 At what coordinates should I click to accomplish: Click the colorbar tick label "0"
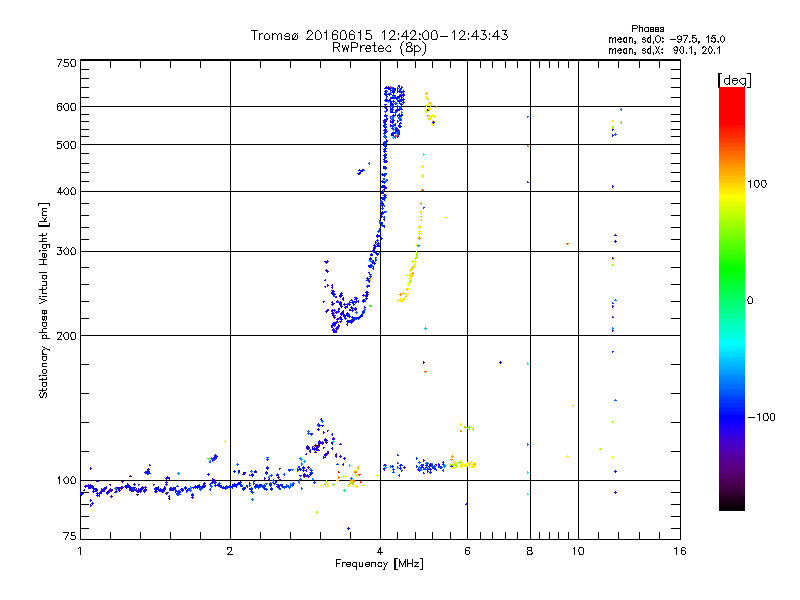click(x=750, y=301)
